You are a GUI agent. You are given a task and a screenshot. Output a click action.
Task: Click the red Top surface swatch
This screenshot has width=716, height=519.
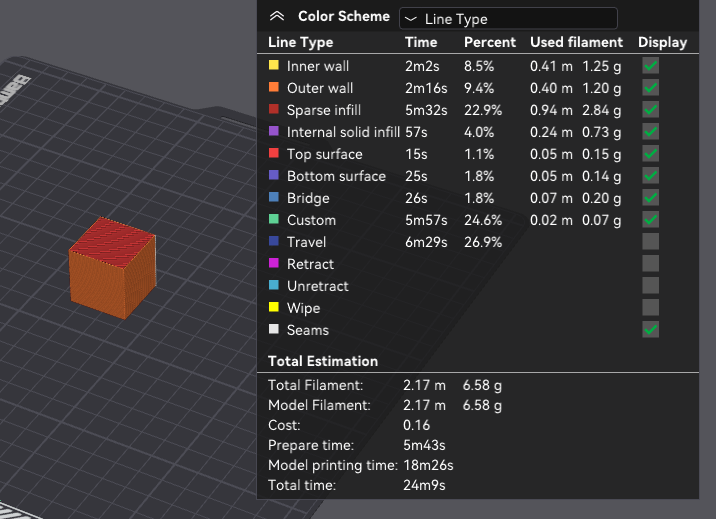pyautogui.click(x=274, y=154)
